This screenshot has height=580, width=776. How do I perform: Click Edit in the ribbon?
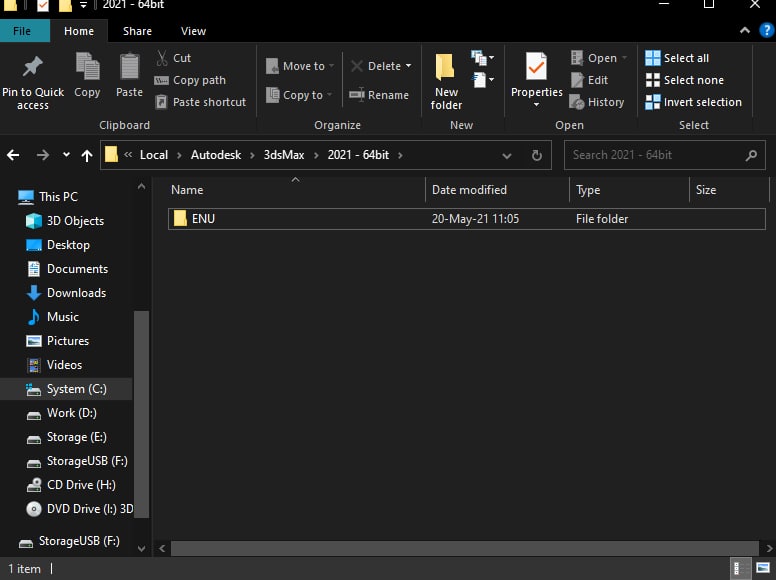point(589,80)
